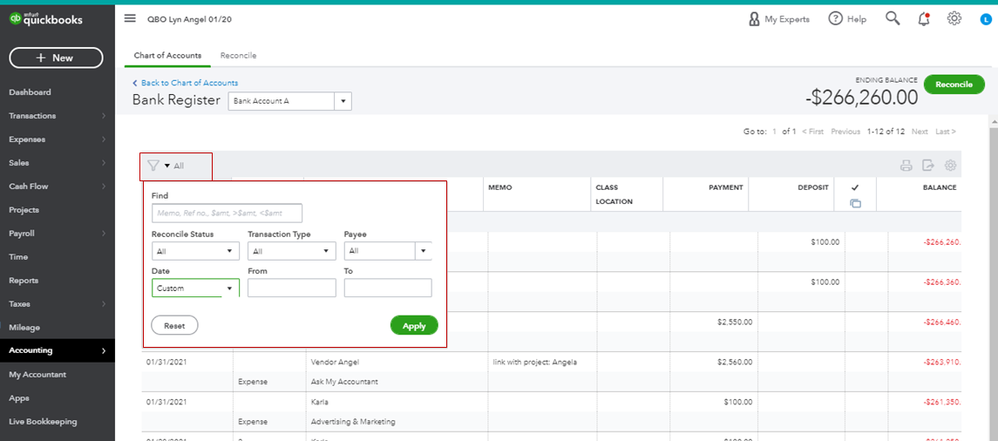The height and width of the screenshot is (441, 998).
Task: Click the BALANCE column header
Action: [x=939, y=188]
